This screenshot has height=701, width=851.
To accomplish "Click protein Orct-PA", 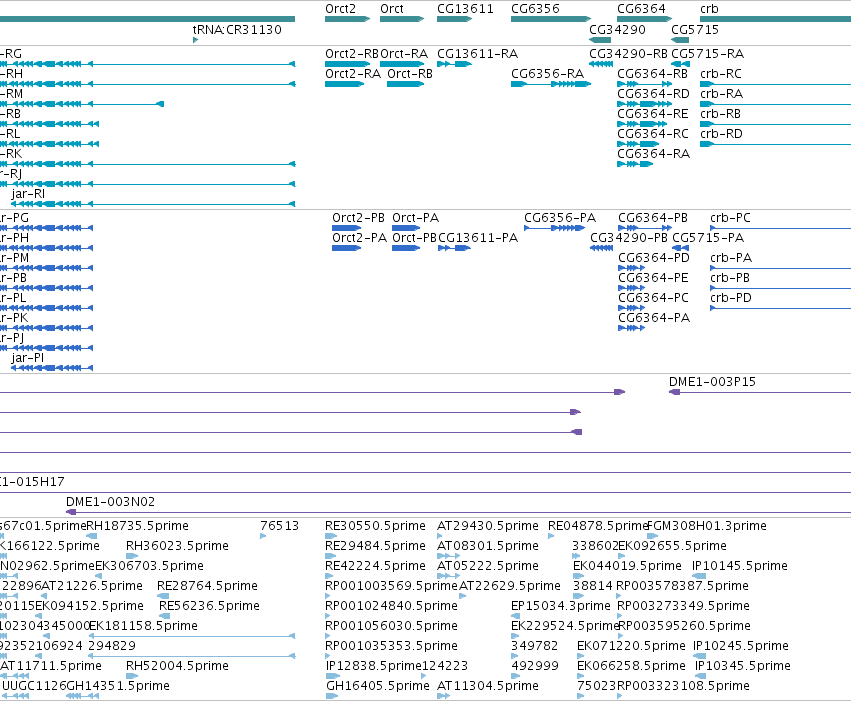I will [406, 228].
